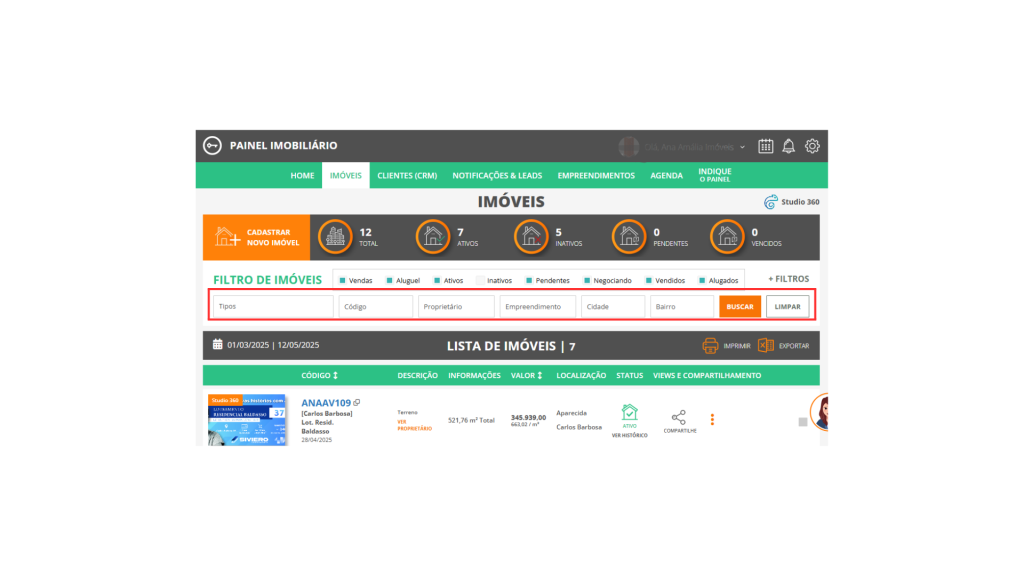Click the share icon for ANAAV109
Screen dimensions: 1024x576
[x=679, y=416]
